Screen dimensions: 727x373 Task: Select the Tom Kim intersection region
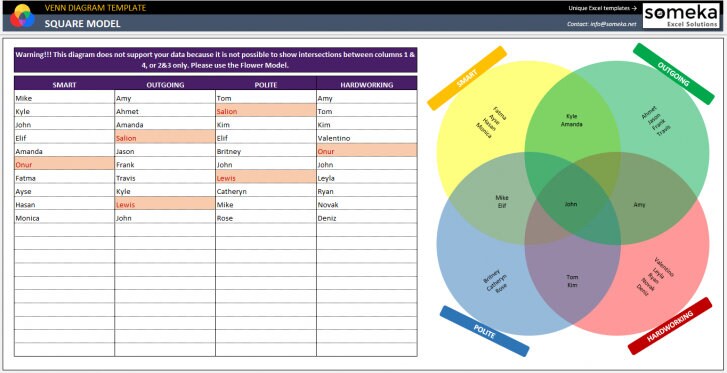click(x=572, y=281)
